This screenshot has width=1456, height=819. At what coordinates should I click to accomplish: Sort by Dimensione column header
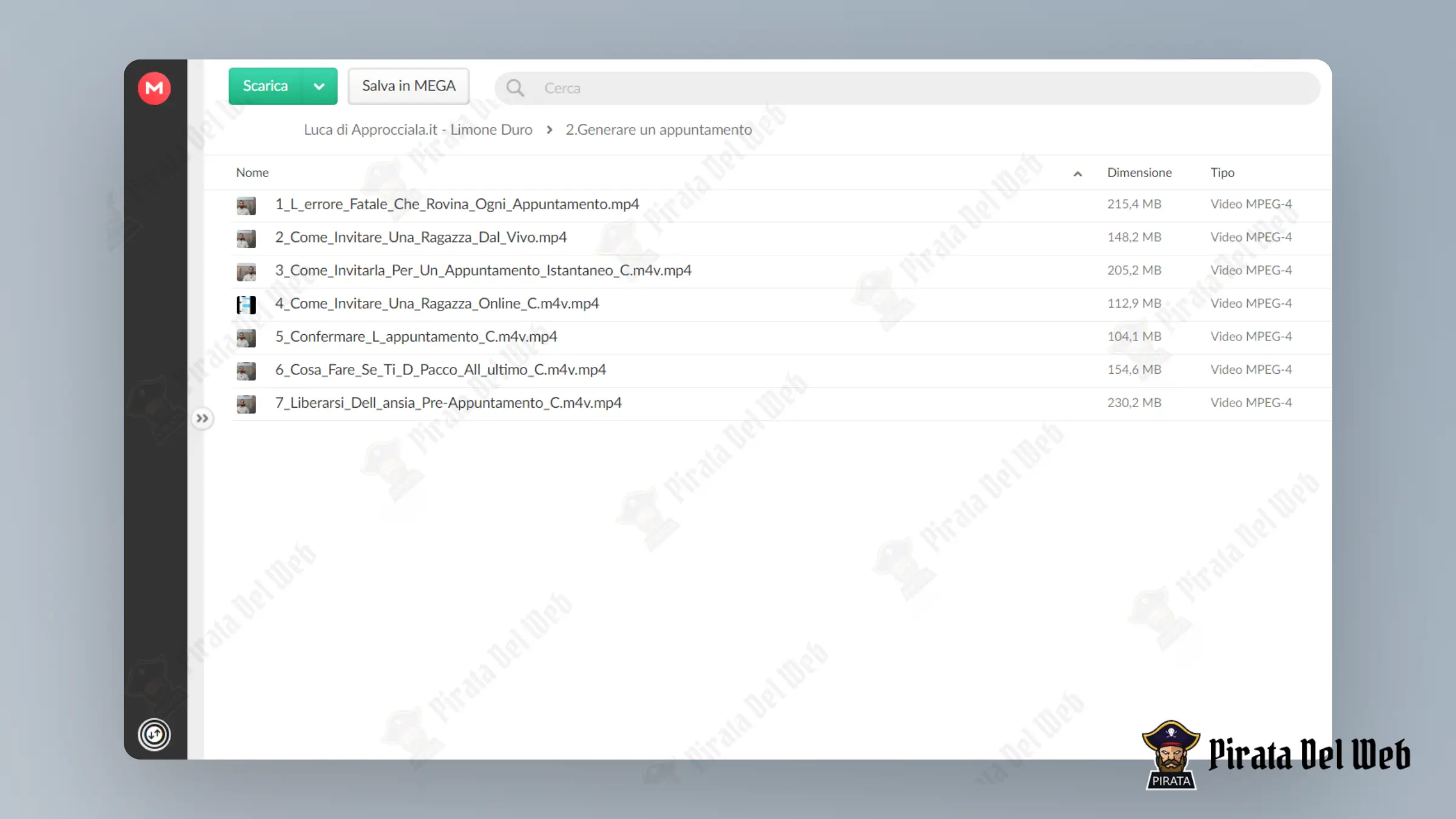pyautogui.click(x=1139, y=172)
